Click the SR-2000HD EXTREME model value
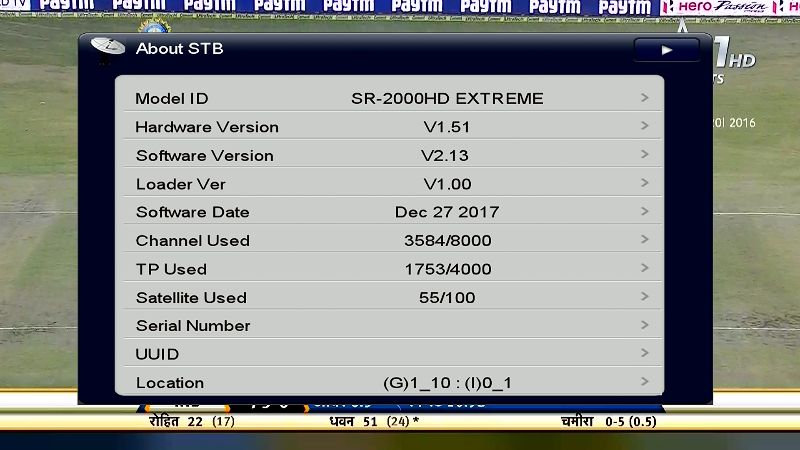This screenshot has width=800, height=450. point(447,99)
